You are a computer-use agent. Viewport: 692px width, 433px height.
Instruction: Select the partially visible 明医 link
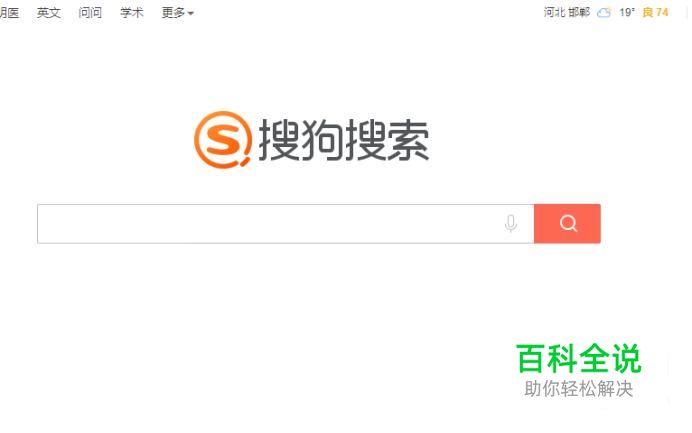[x=9, y=13]
